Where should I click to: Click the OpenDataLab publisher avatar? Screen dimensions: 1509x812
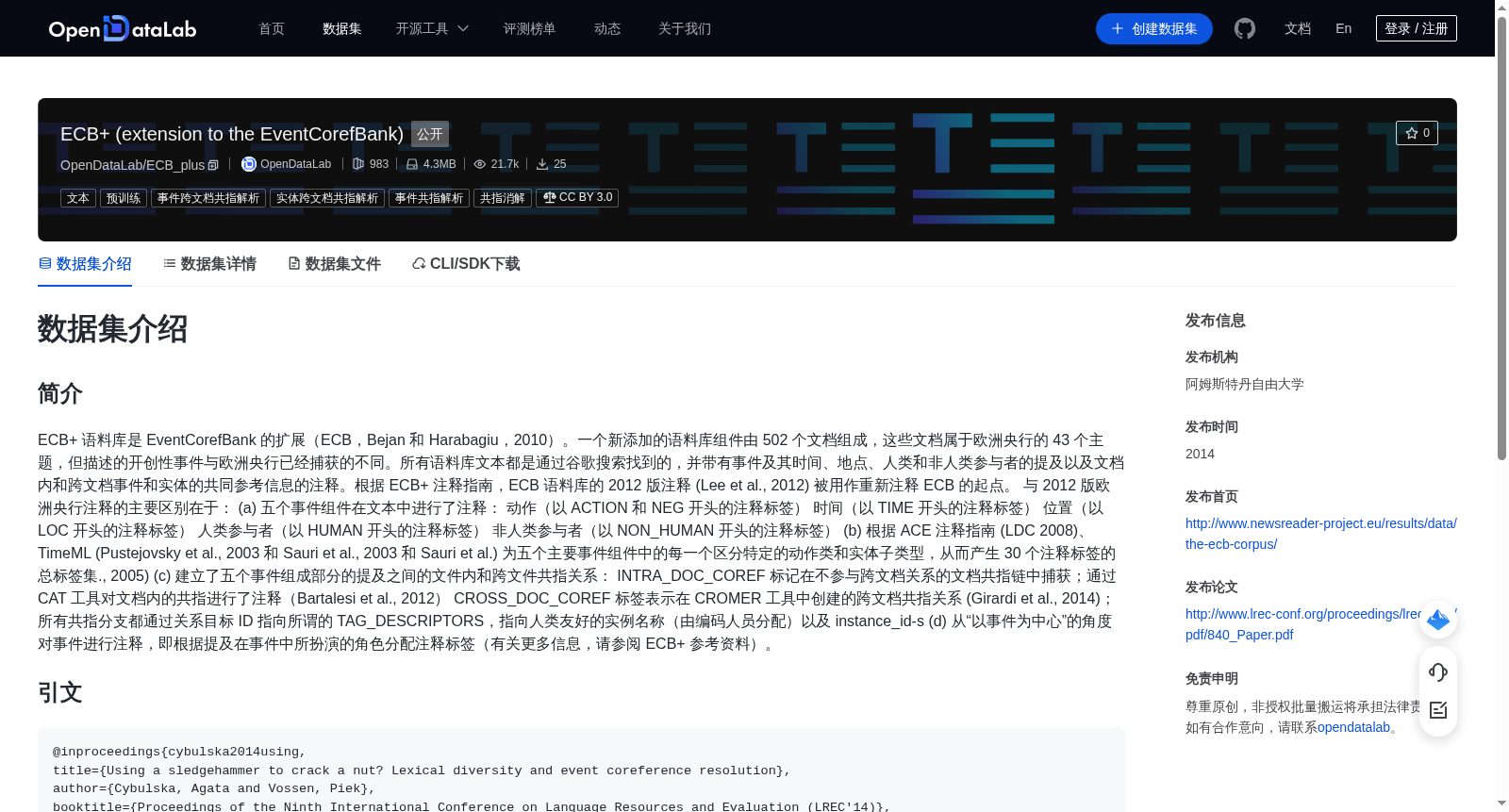[249, 164]
